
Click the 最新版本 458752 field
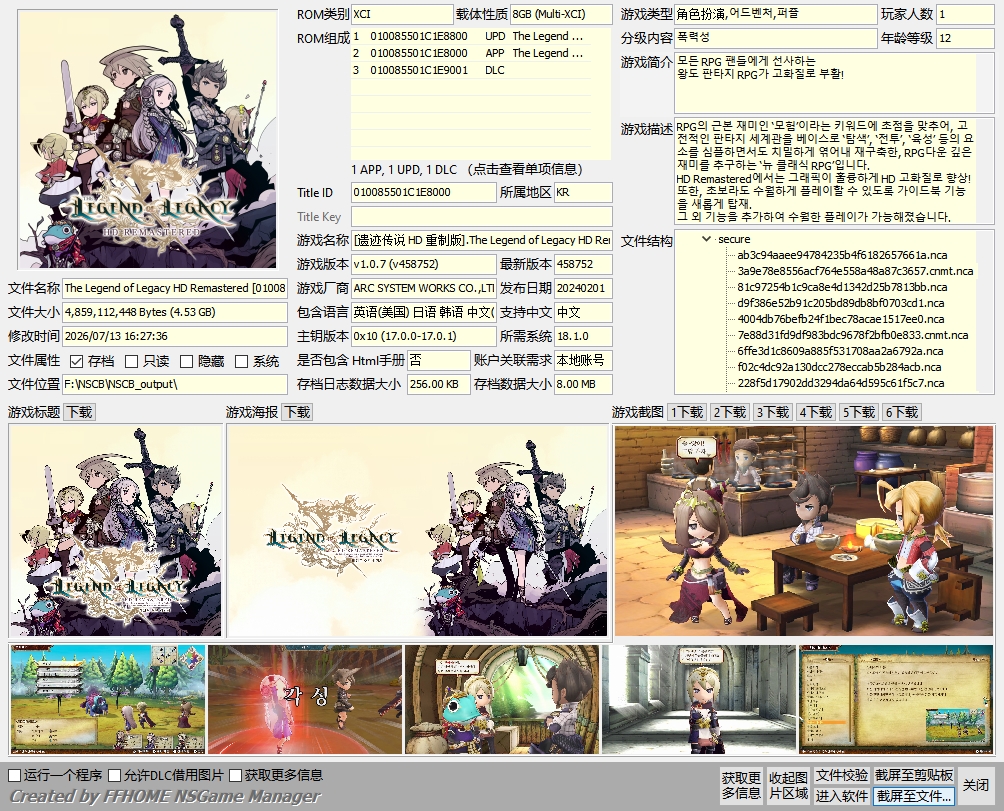(583, 264)
